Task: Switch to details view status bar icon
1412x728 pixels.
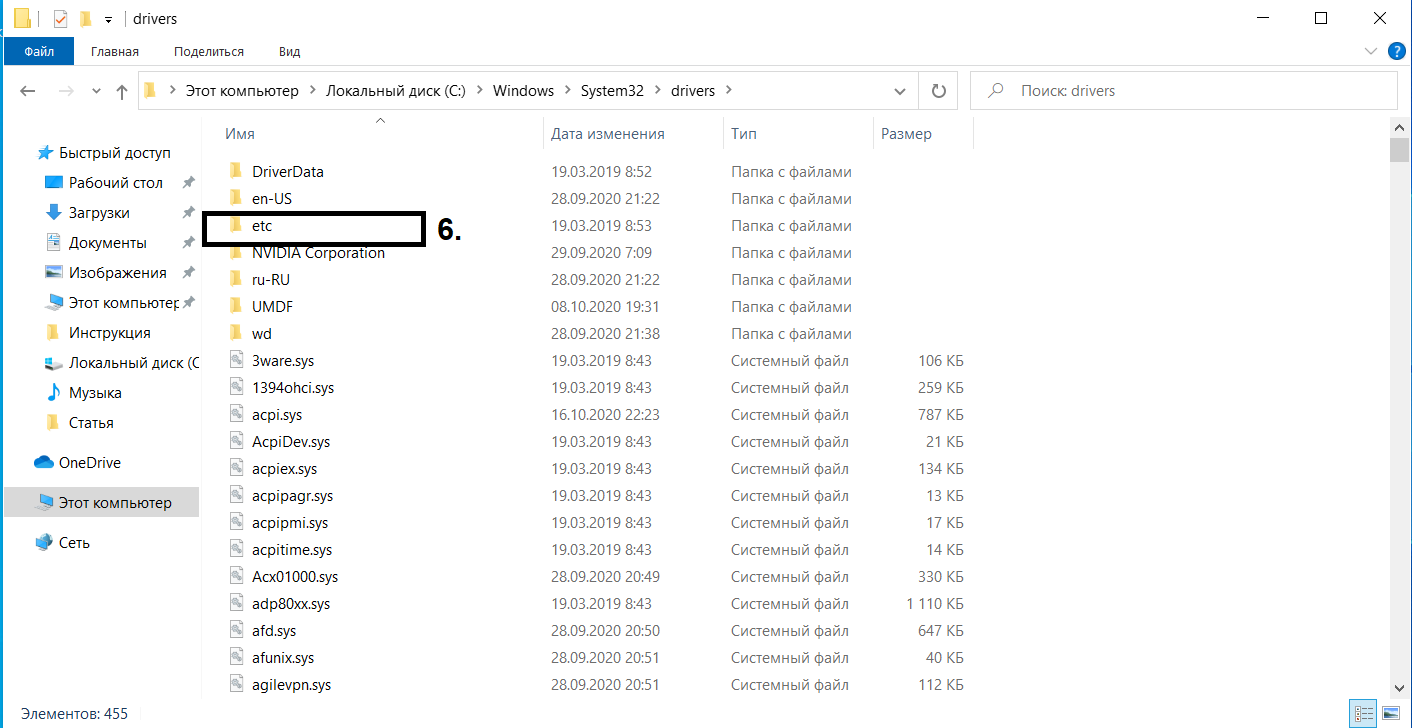Action: (x=1363, y=714)
